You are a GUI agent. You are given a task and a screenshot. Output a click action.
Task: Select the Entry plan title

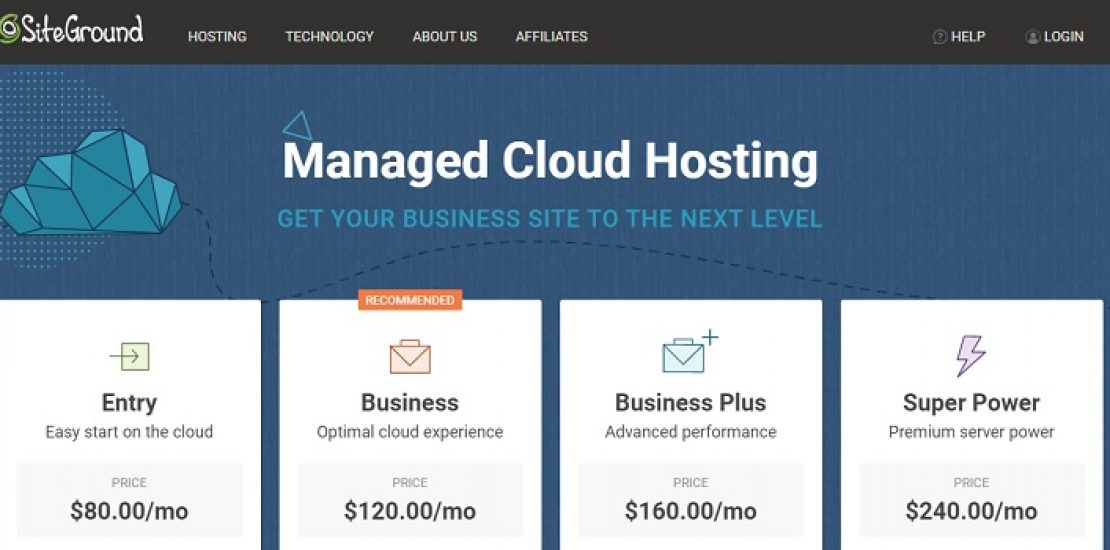coord(129,403)
